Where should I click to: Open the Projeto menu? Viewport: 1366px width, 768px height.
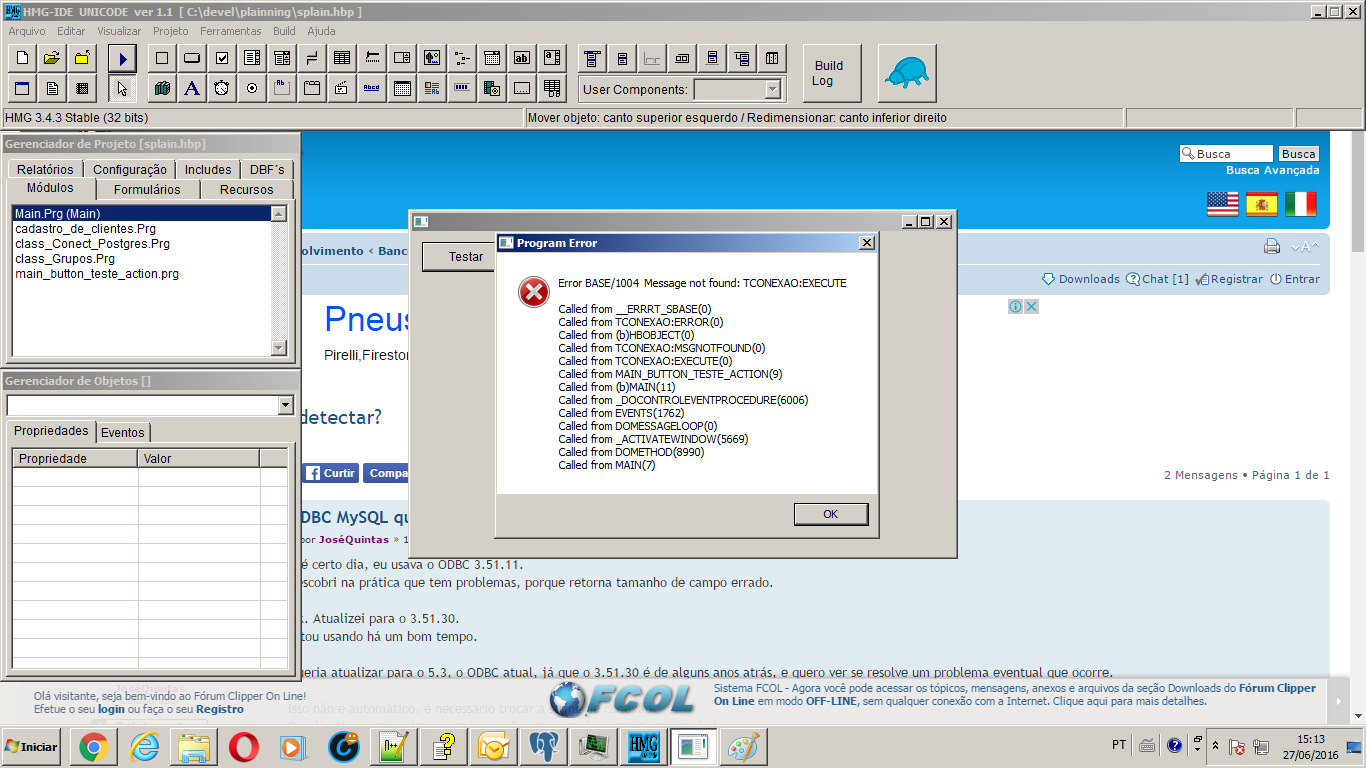click(171, 31)
